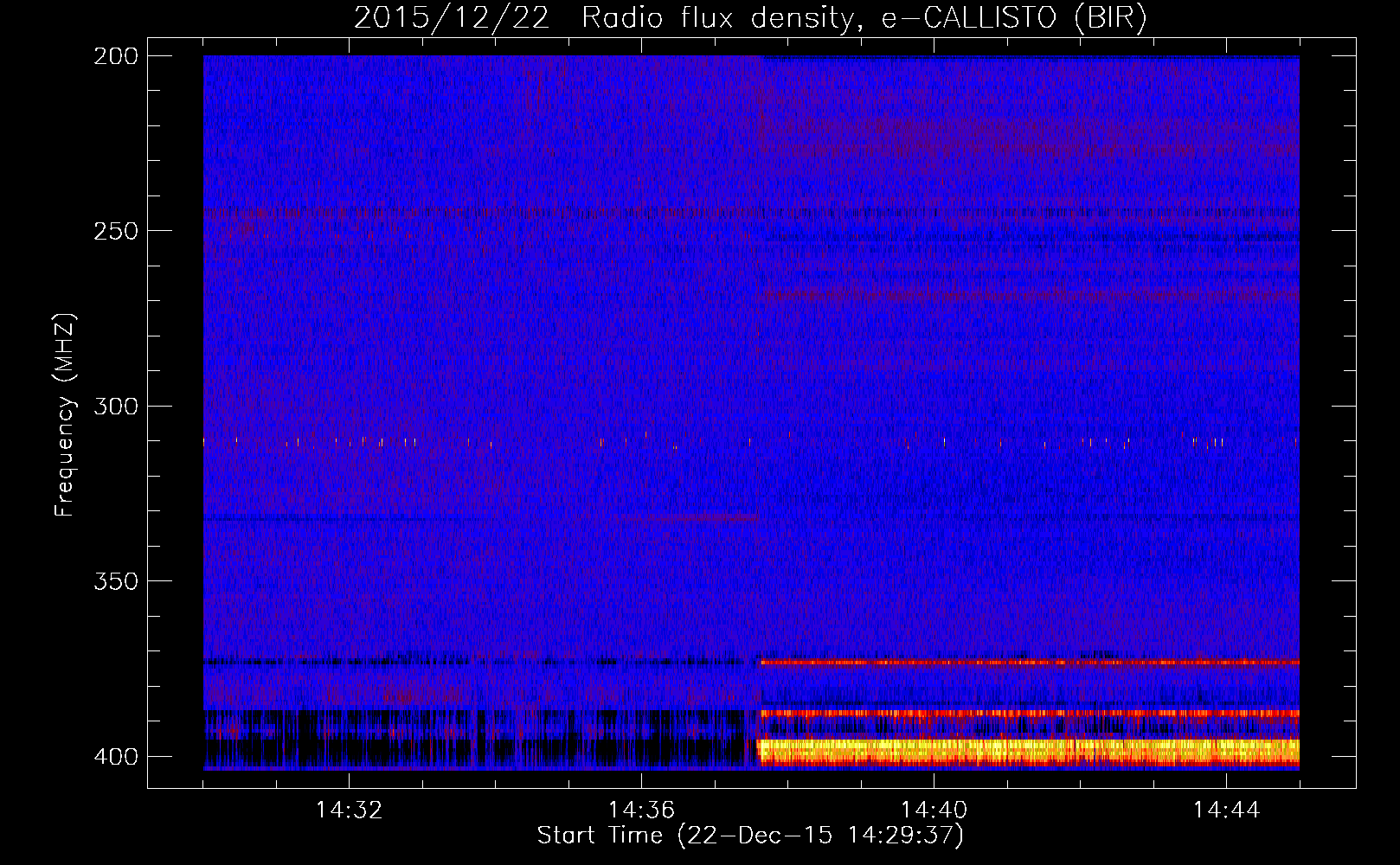Screen dimensions: 1400x865
Task: Select the 'Frequency (MHZ)' y-axis label
Action: tap(65, 414)
